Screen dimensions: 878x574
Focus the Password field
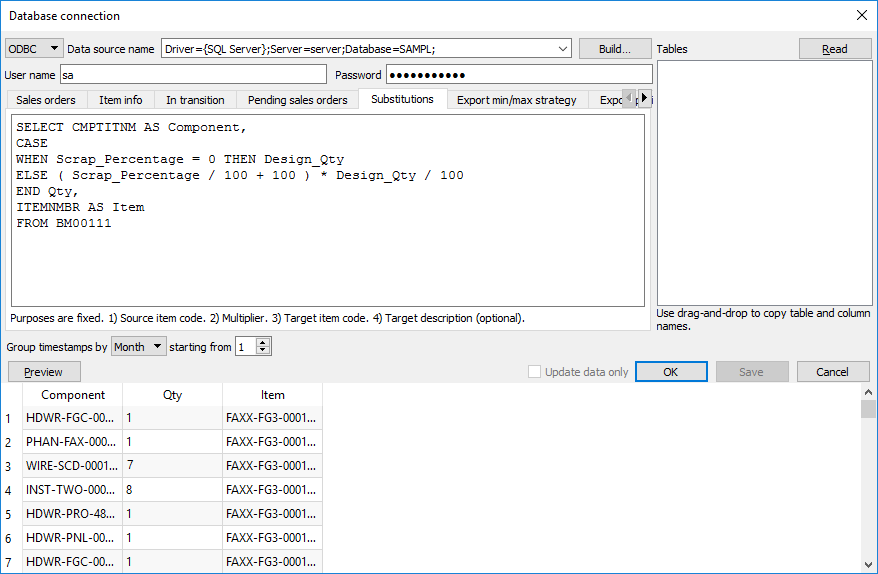(519, 75)
